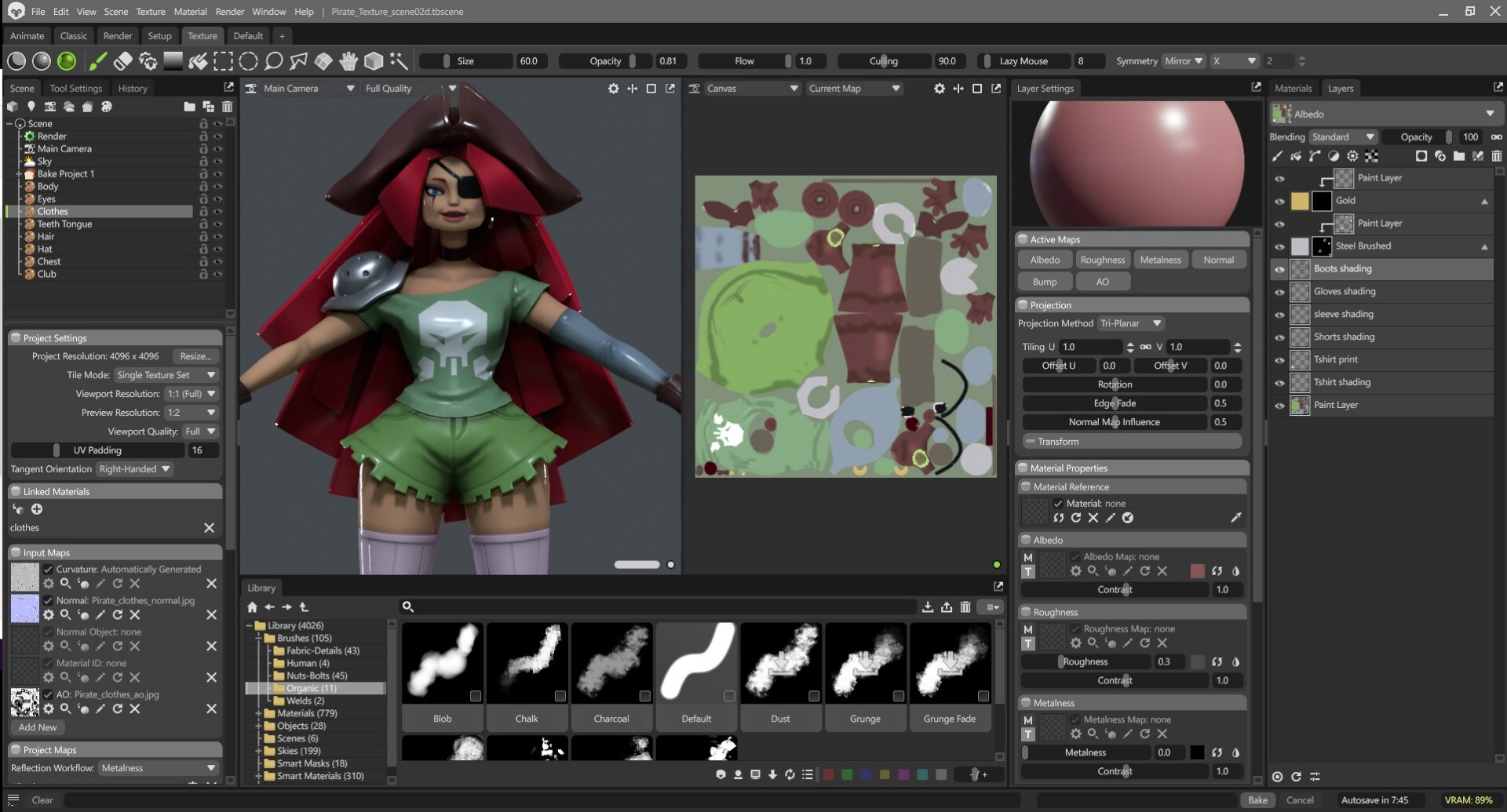The height and width of the screenshot is (812, 1507).
Task: Activate the Magic Wand tool
Action: click(399, 61)
